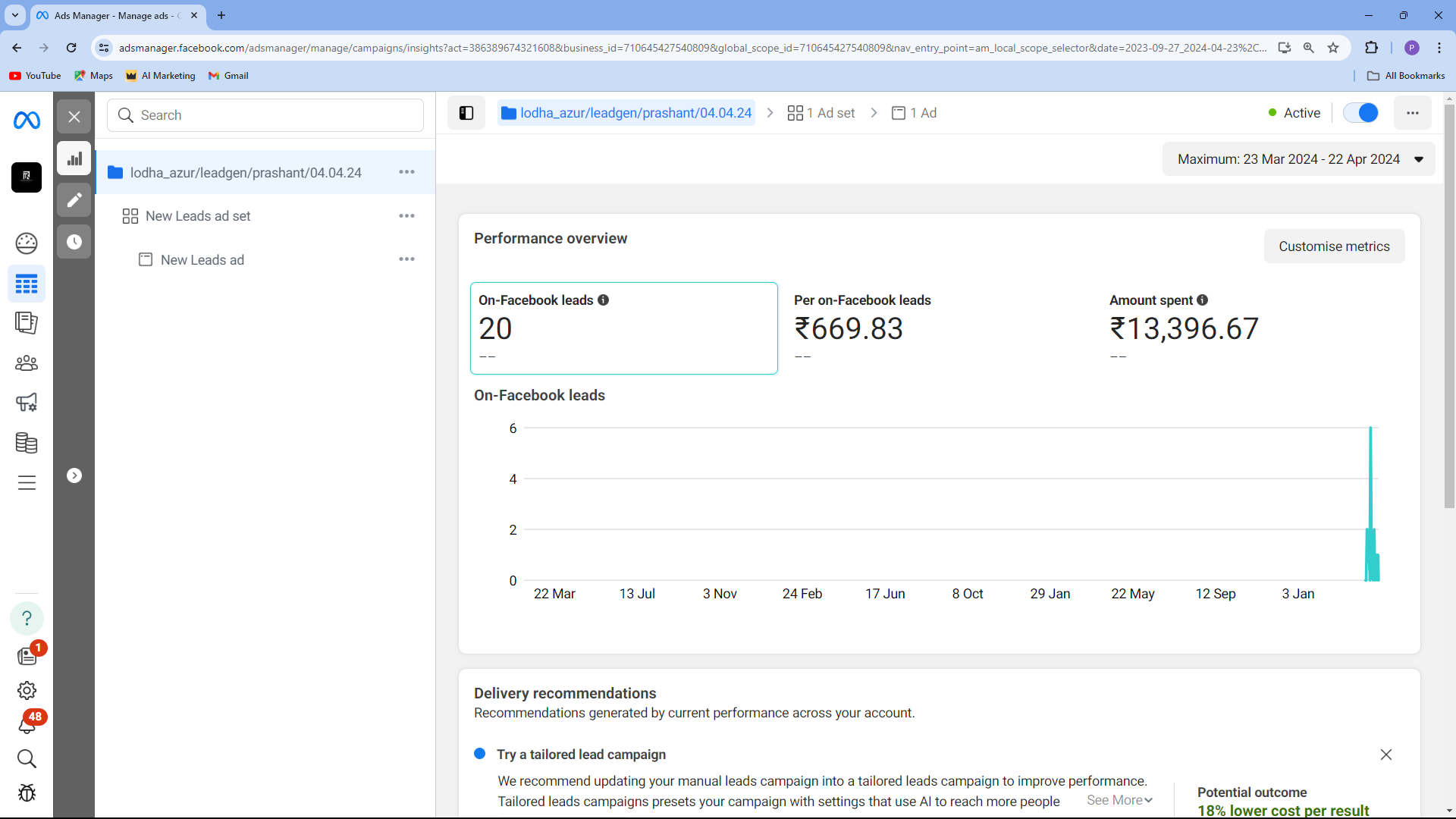Toggle the side panel layout icon
Screen dimensions: 1456x819
pos(466,113)
